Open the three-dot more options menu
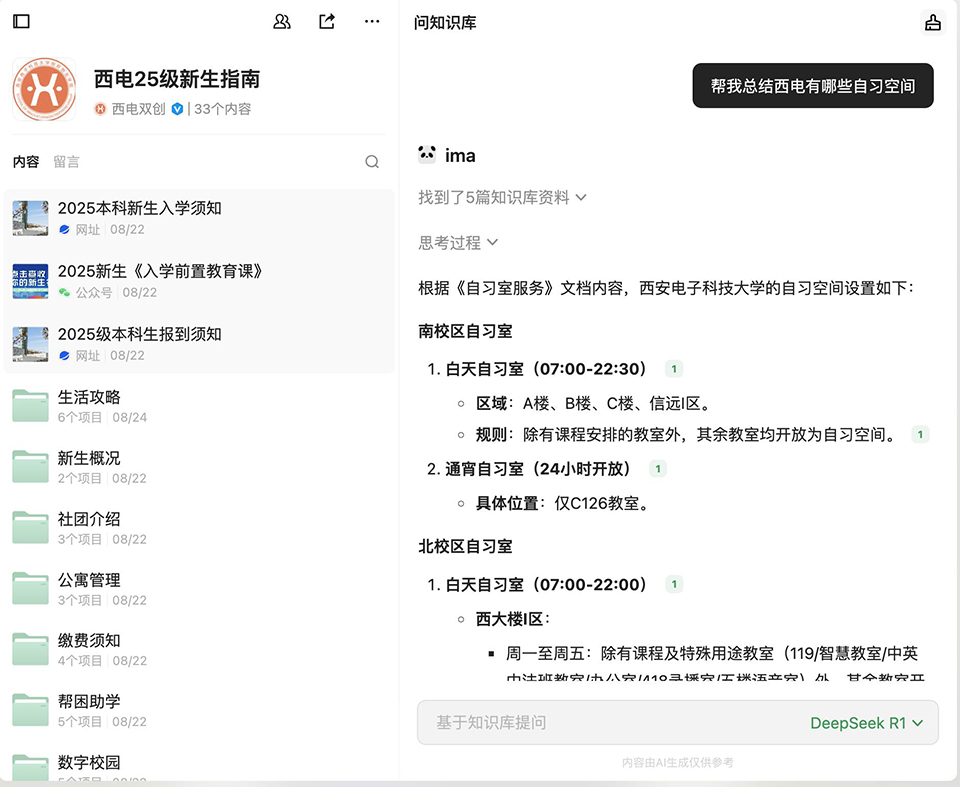The image size is (960, 787). [372, 21]
